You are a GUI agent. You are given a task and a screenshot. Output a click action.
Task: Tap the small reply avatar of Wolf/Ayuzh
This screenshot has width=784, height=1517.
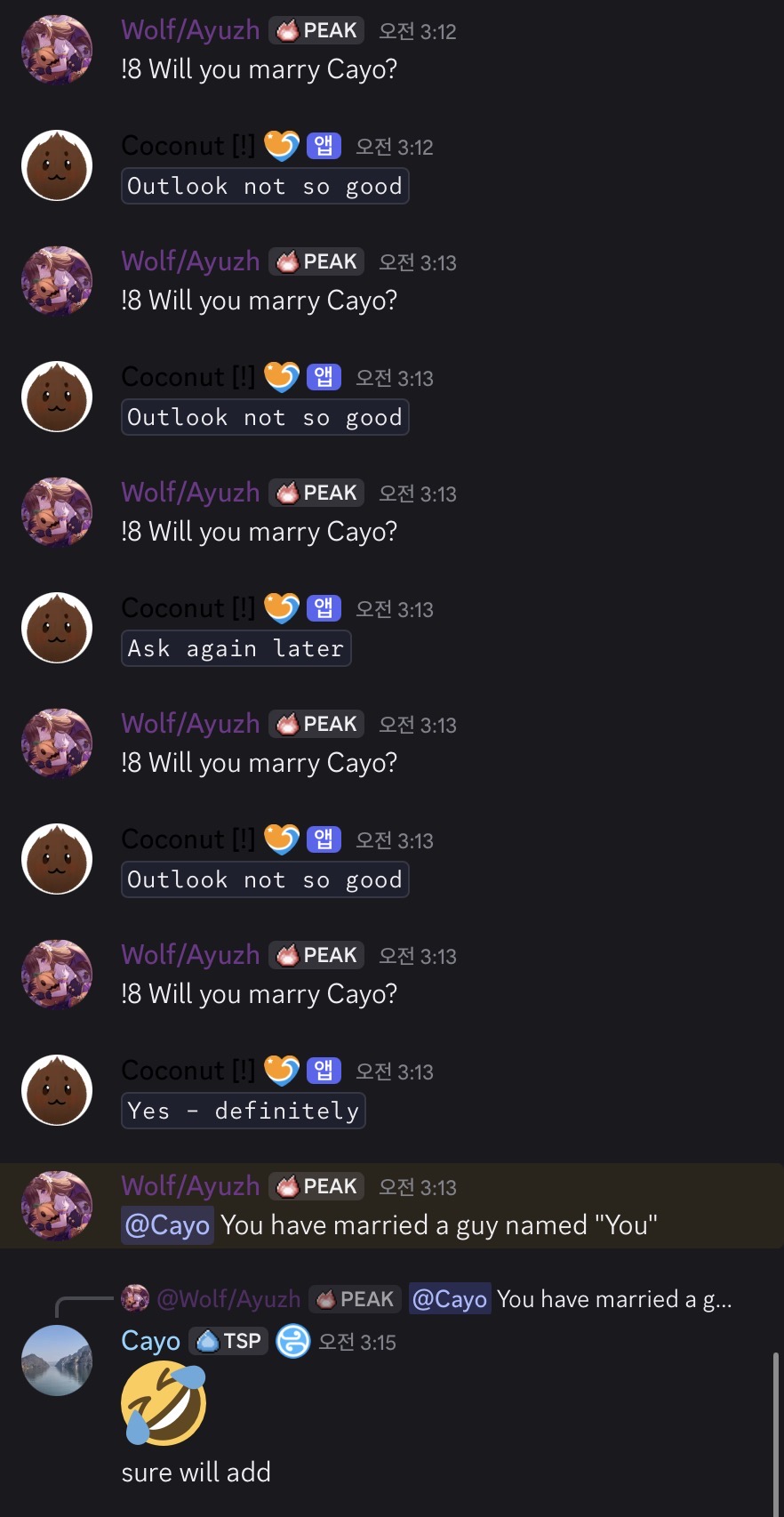tap(135, 1298)
